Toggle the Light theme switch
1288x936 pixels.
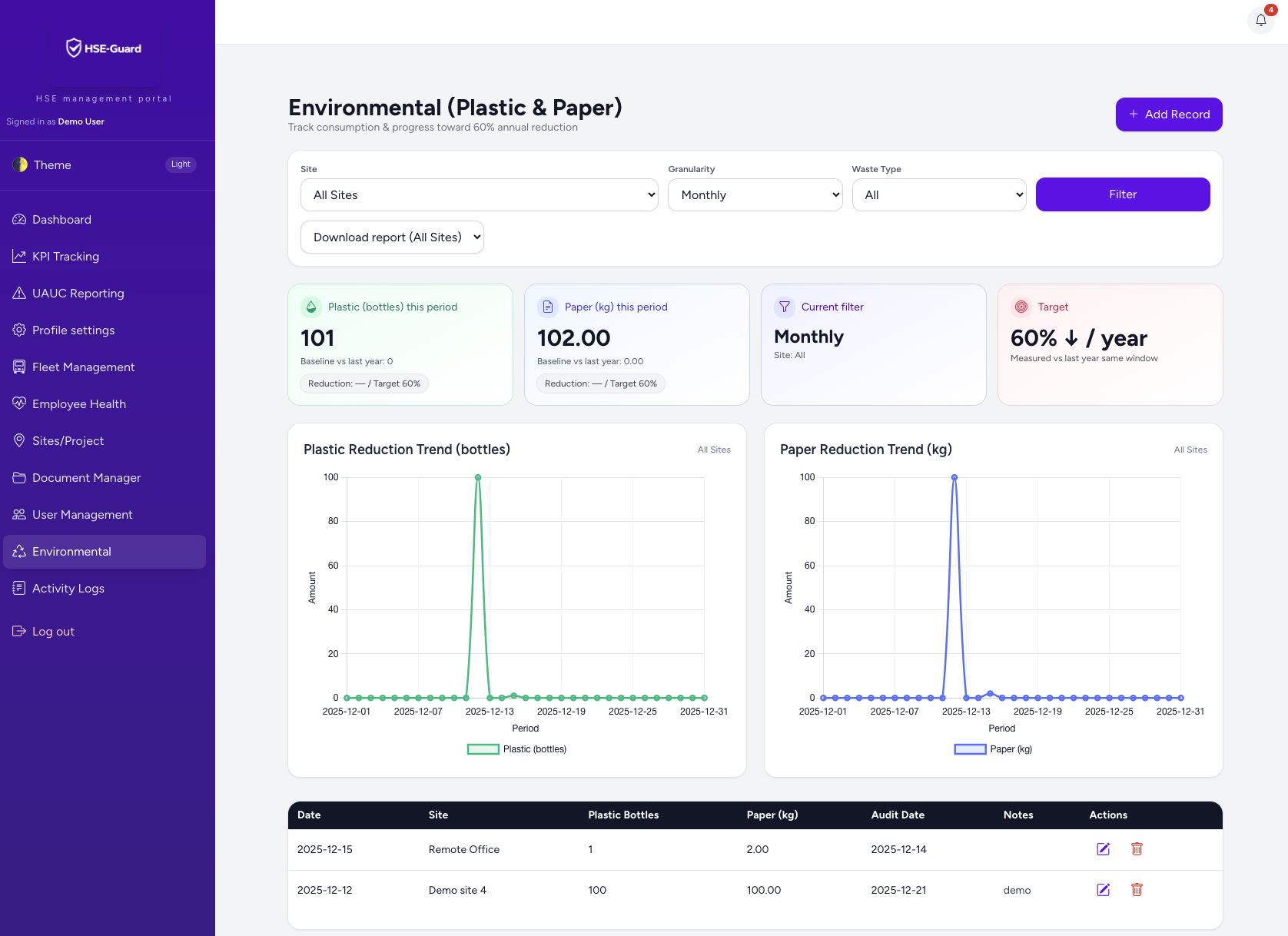pyautogui.click(x=181, y=164)
